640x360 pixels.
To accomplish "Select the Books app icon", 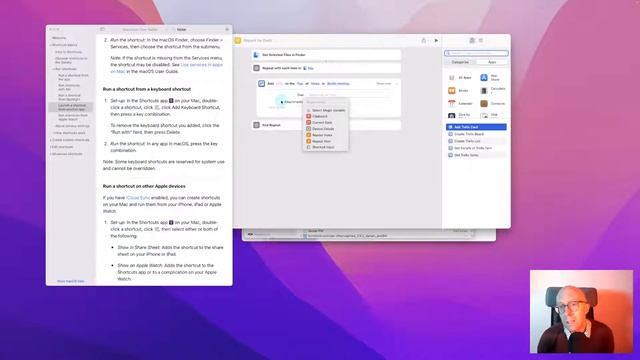I will tap(452, 91).
